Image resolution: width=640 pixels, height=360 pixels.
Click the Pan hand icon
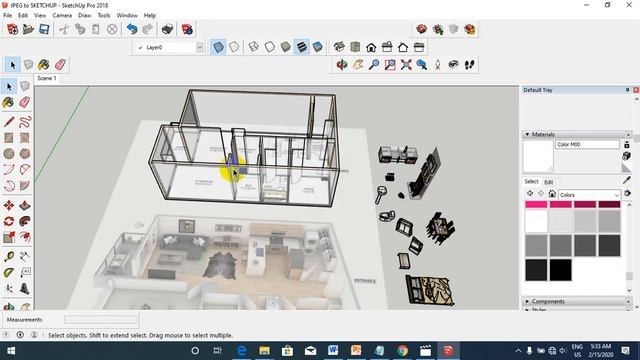point(358,64)
